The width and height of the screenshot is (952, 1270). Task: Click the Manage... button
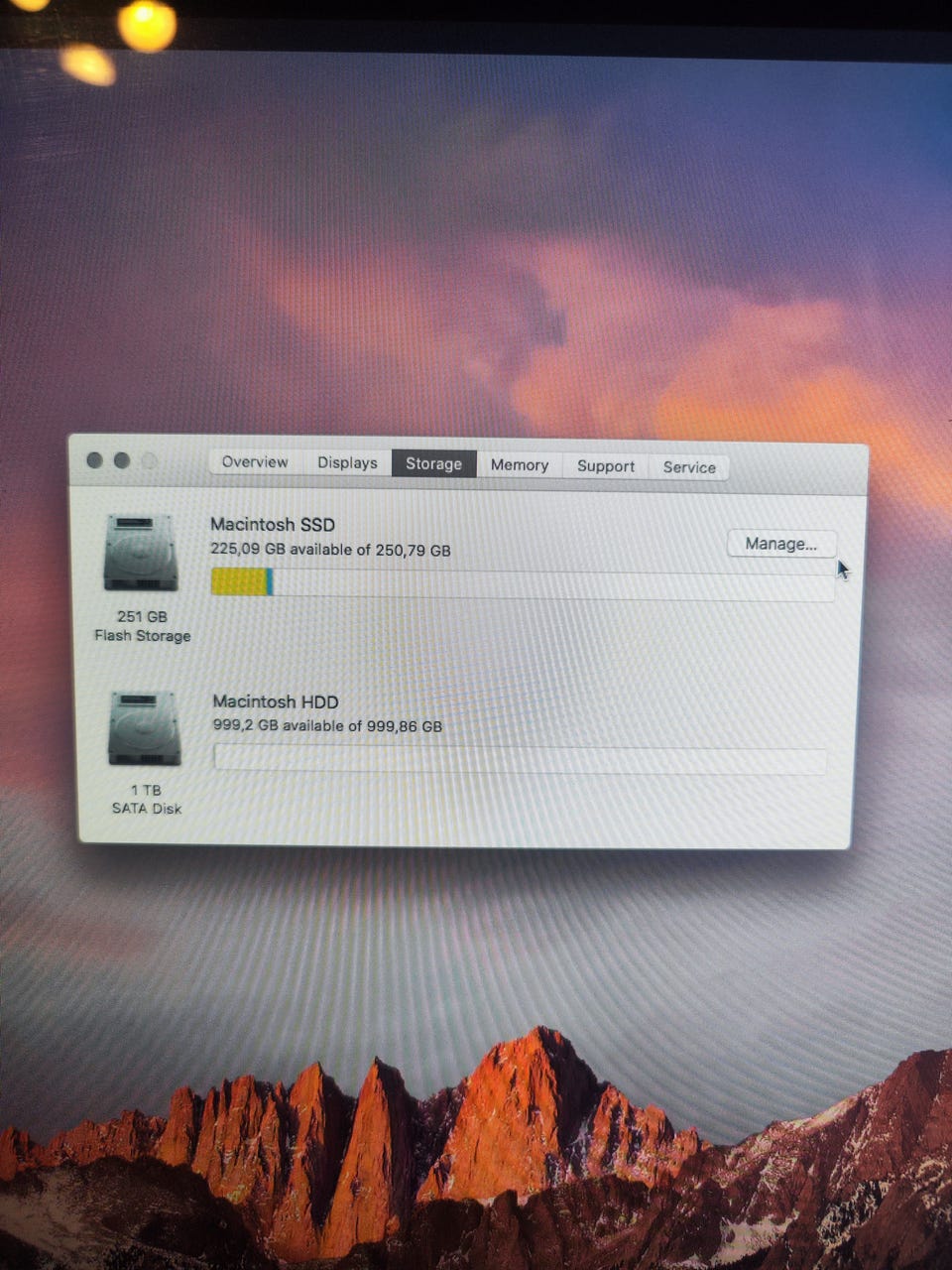click(x=781, y=544)
